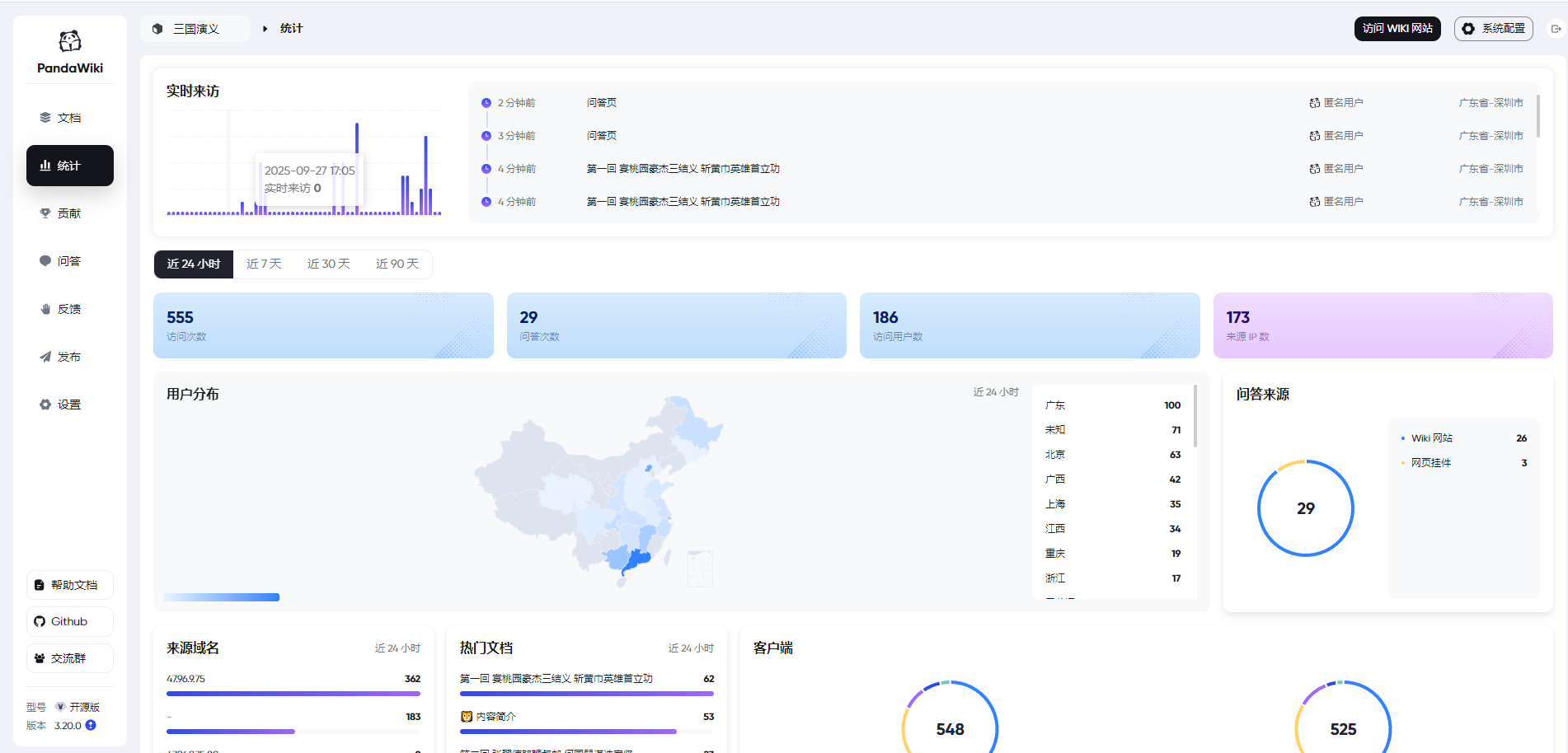Image resolution: width=1568 pixels, height=753 pixels.
Task: Switch to 近 90 天 tab
Action: pyautogui.click(x=397, y=264)
